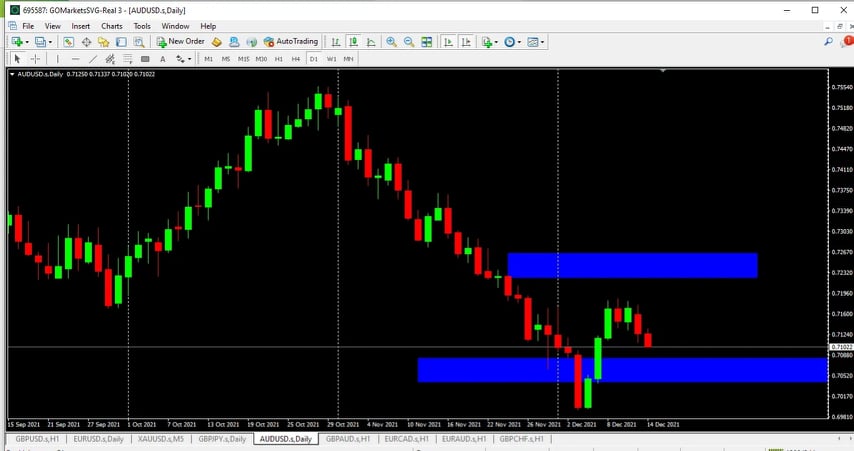Open the Charts menu
Viewport: 854px width, 451px height.
112,26
